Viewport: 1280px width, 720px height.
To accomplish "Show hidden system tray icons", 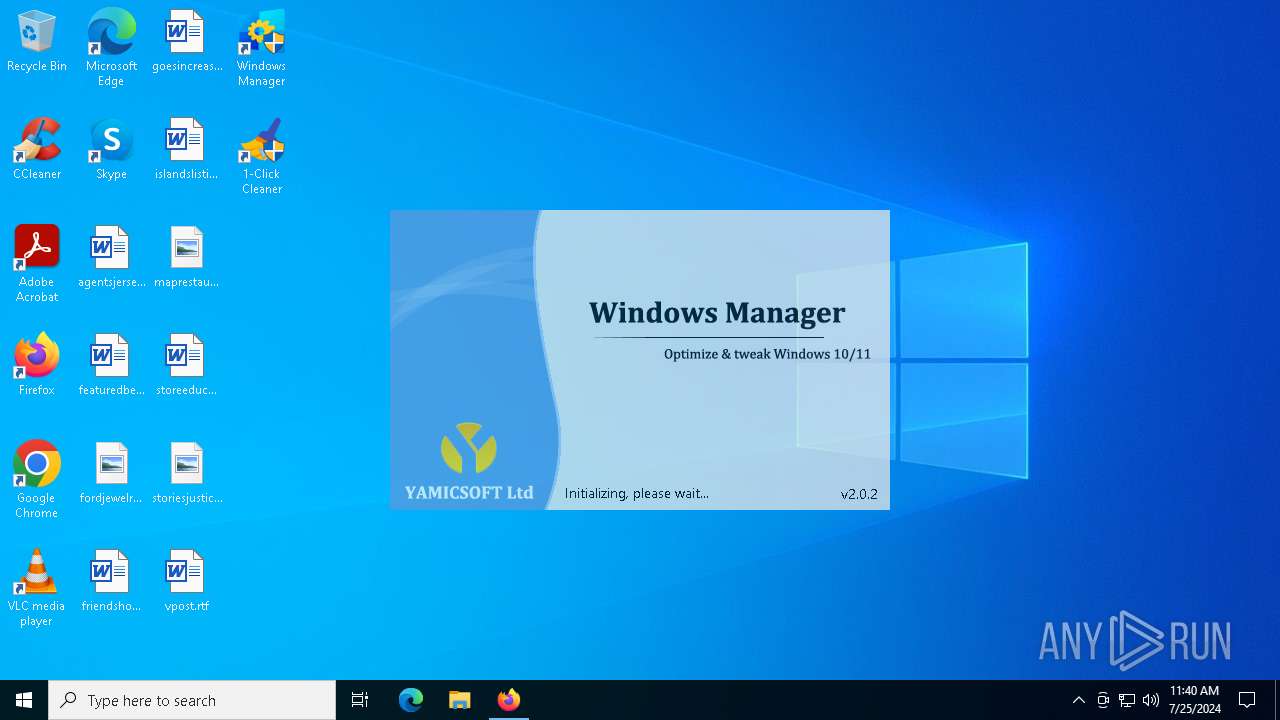I will click(x=1078, y=700).
